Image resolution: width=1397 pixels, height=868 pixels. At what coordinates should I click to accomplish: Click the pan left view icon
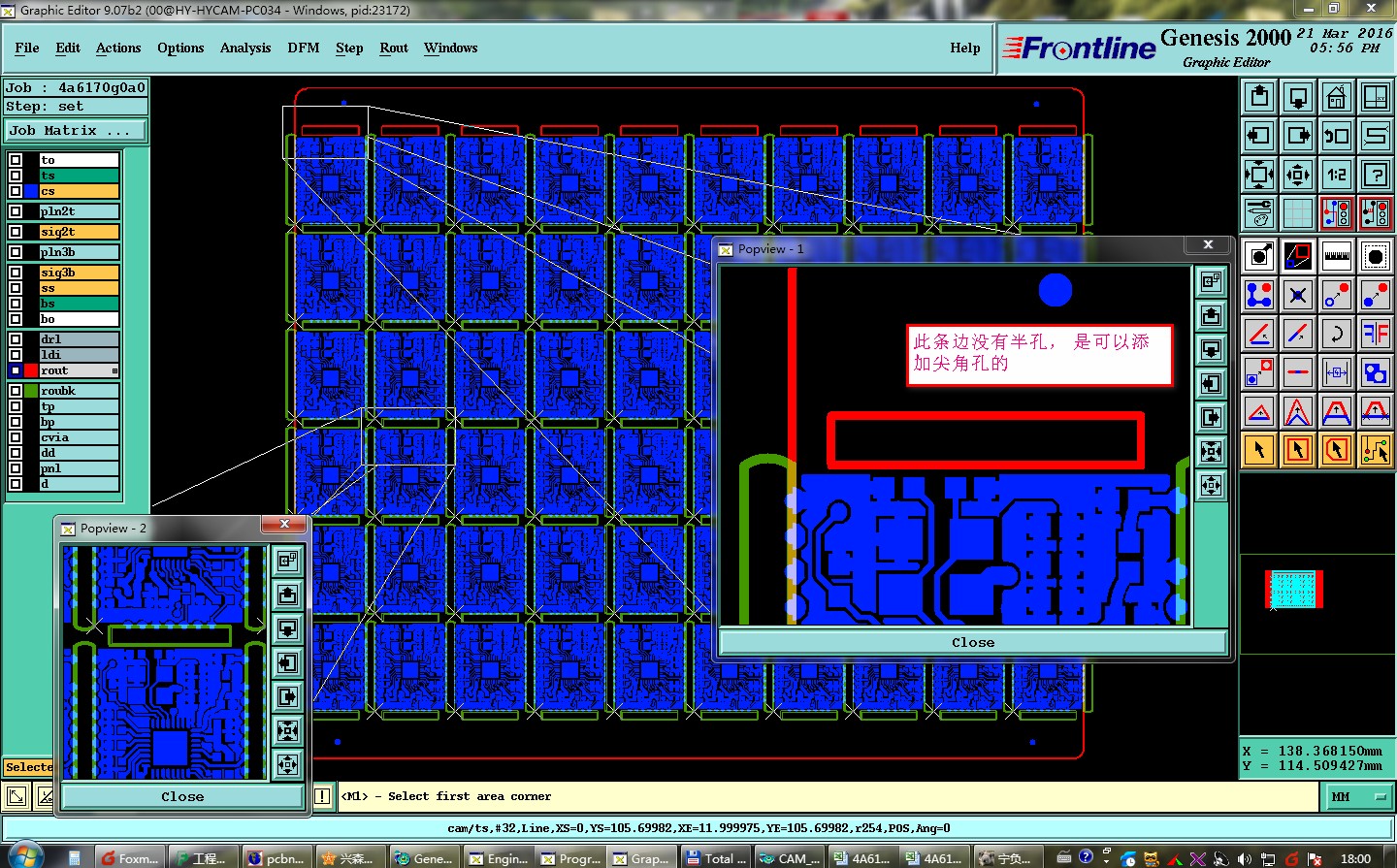[1259, 136]
